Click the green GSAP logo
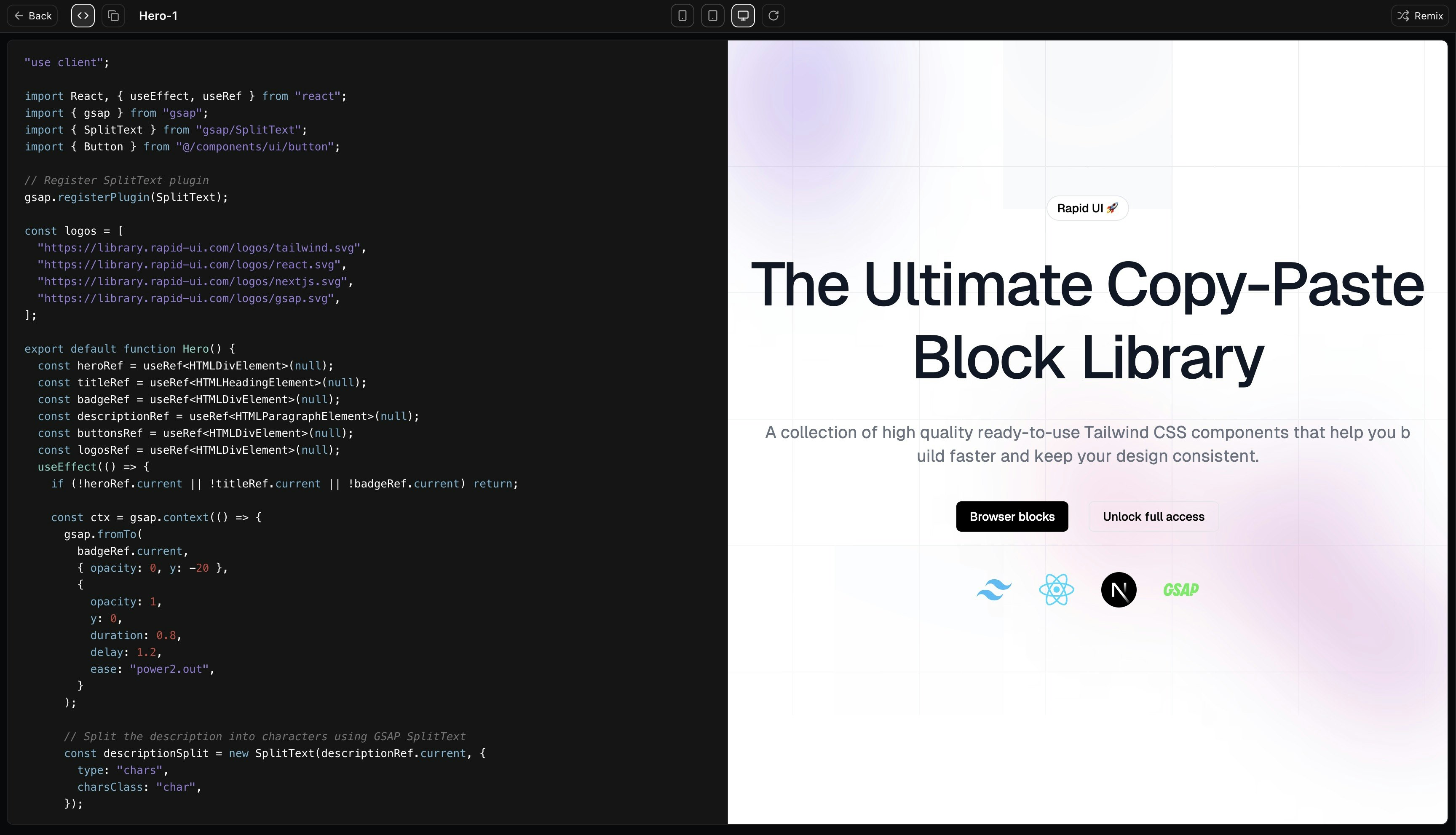Viewport: 1456px width, 835px height. pyautogui.click(x=1180, y=589)
